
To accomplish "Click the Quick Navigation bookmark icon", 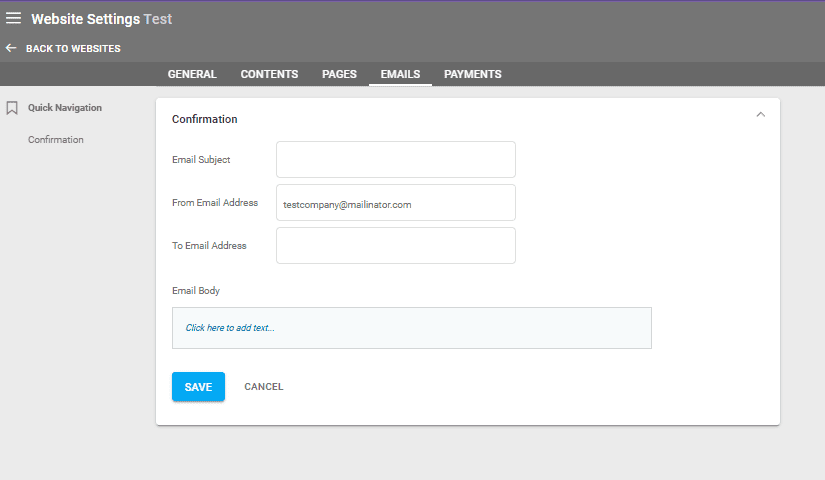I will pyautogui.click(x=12, y=108).
